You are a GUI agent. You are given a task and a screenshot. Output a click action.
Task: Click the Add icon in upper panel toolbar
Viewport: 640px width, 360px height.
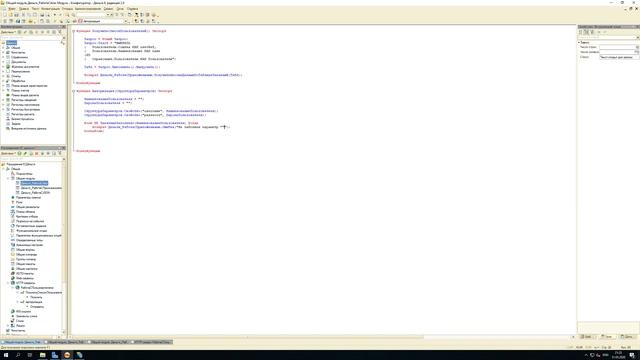pyautogui.click(x=19, y=32)
